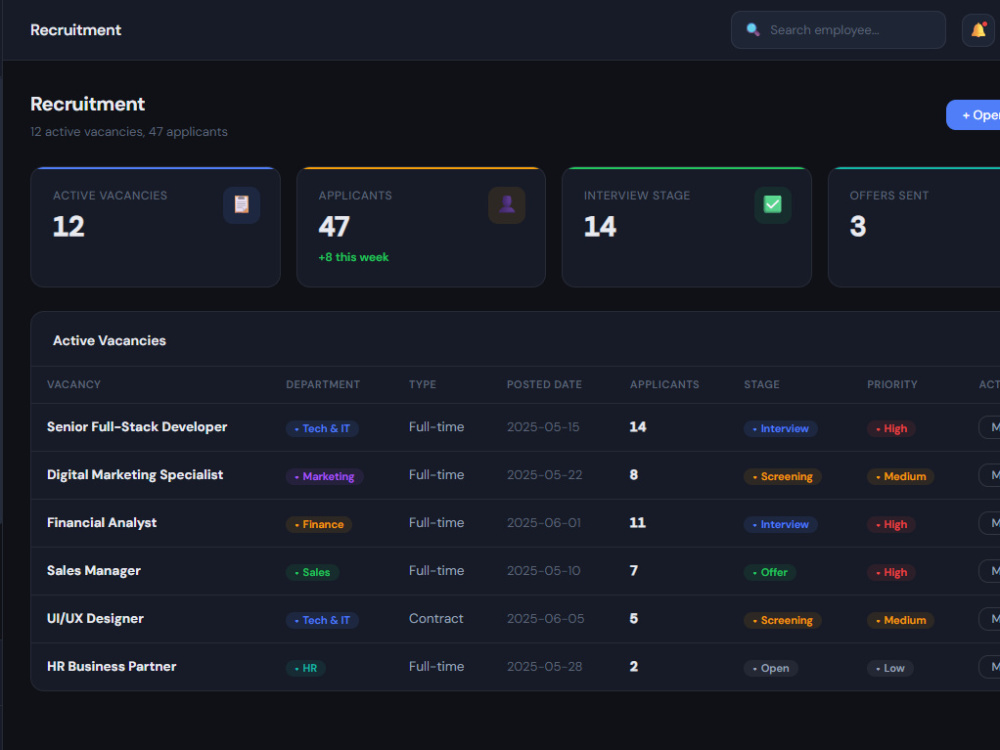Click the Priority column header
This screenshot has width=1000, height=750.
tap(892, 385)
